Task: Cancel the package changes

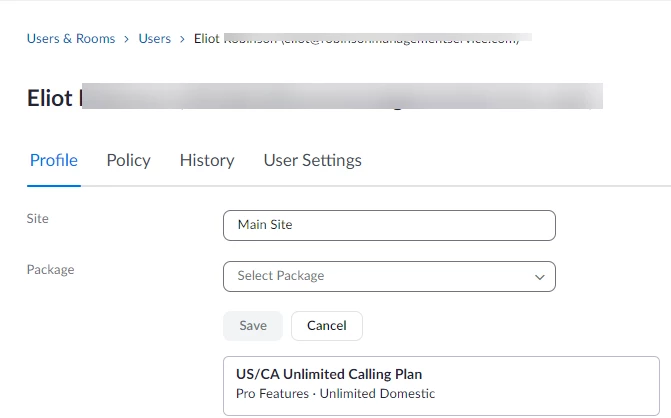Action: click(x=326, y=326)
